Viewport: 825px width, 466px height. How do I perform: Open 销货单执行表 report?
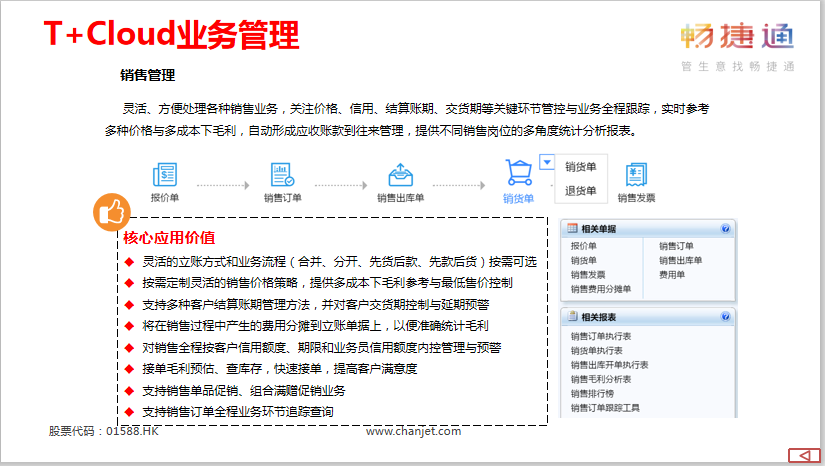pyautogui.click(x=597, y=350)
